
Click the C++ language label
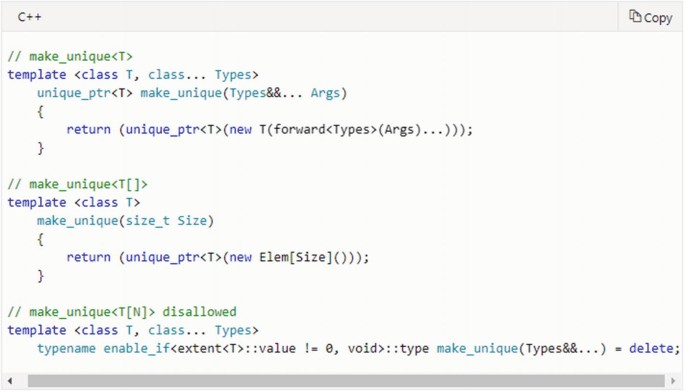[x=29, y=17]
